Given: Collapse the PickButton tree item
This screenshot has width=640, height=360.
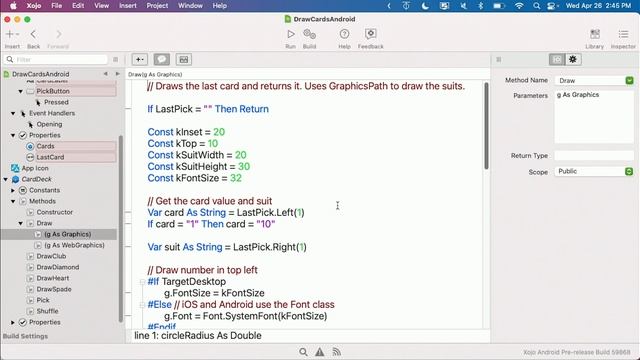Looking at the screenshot, I should [20, 91].
